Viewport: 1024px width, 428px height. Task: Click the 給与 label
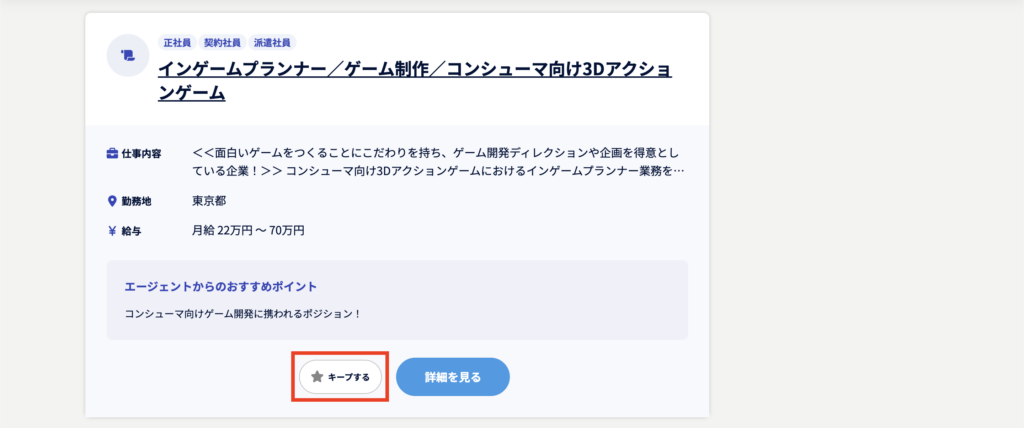131,231
